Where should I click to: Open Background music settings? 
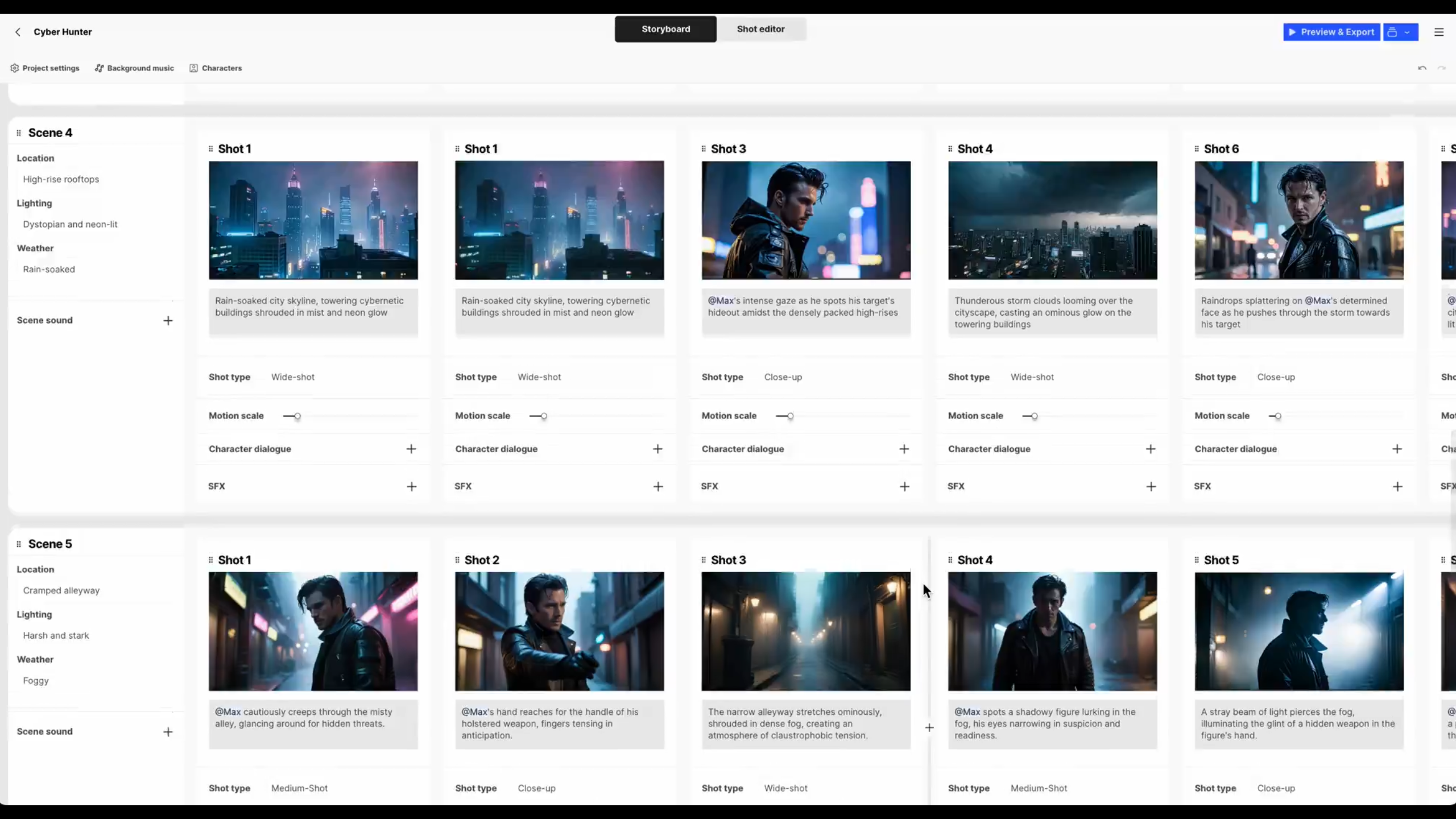point(134,68)
